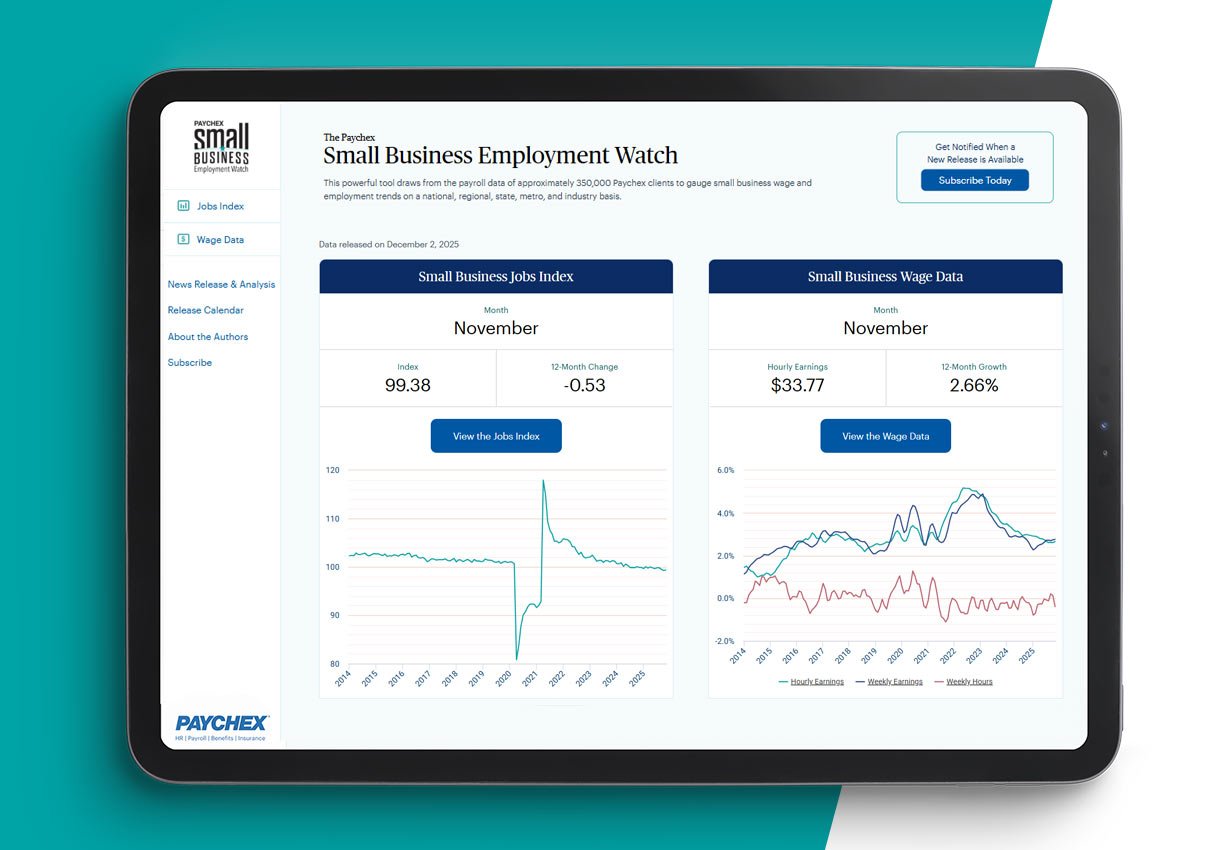Click the Subscribe Today button
The image size is (1210, 850).
click(x=975, y=180)
